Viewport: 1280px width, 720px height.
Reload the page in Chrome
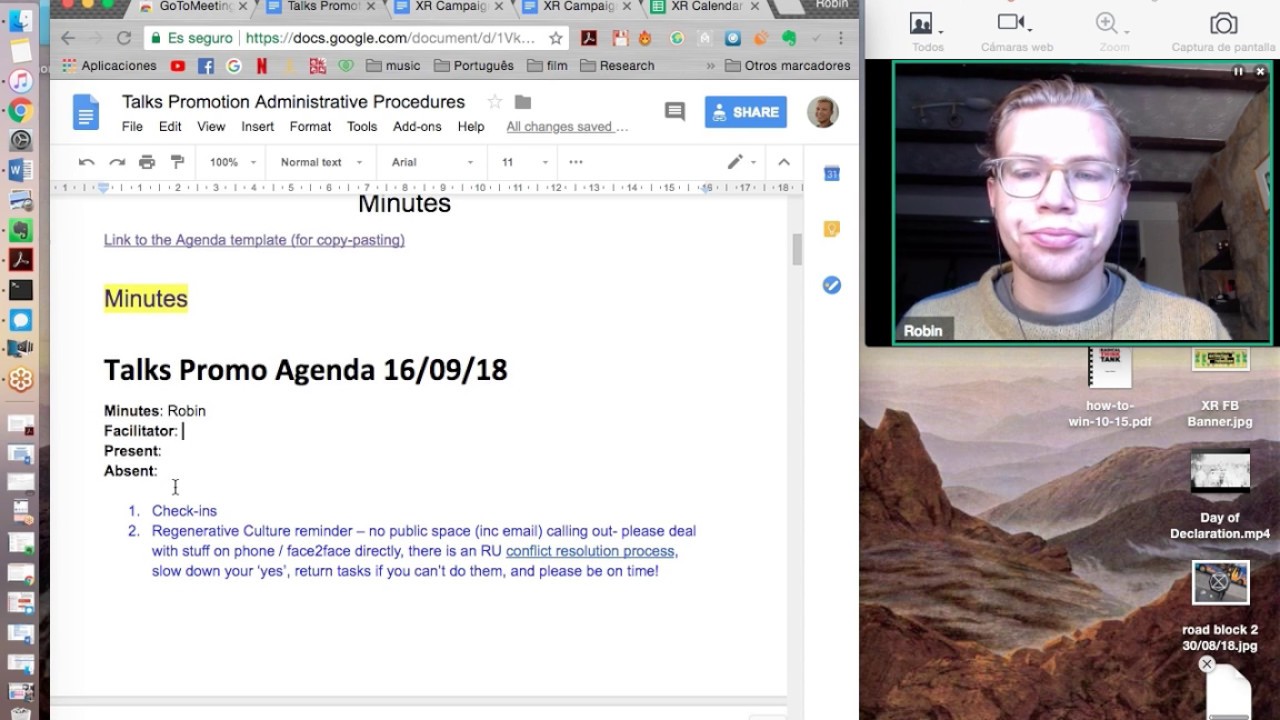124,38
